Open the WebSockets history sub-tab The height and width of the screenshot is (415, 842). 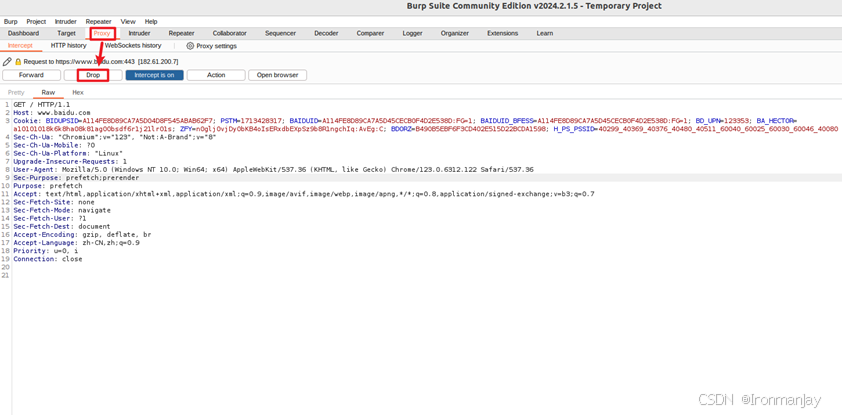click(x=133, y=46)
